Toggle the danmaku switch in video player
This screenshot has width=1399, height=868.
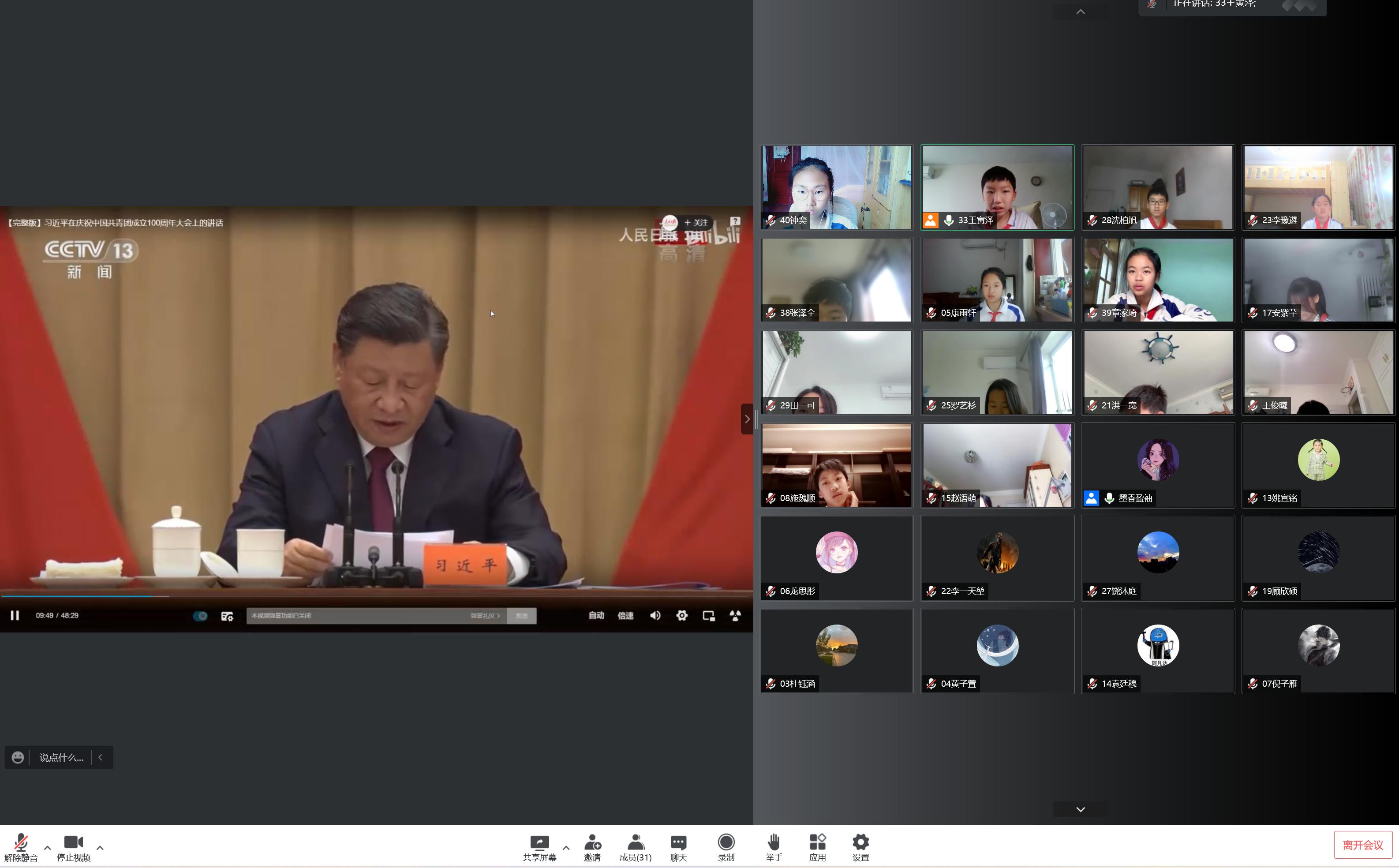point(200,616)
